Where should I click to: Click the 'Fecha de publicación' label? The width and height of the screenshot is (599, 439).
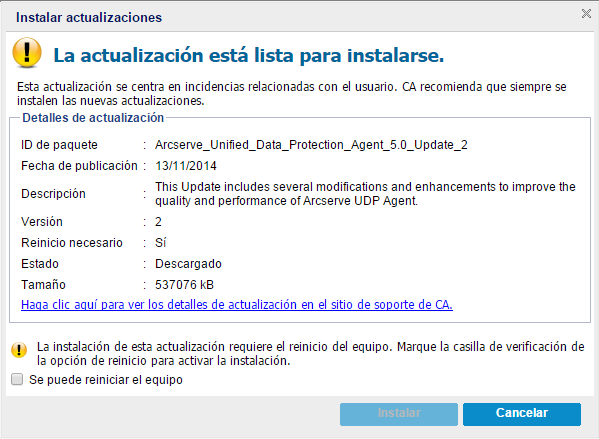[x=79, y=166]
